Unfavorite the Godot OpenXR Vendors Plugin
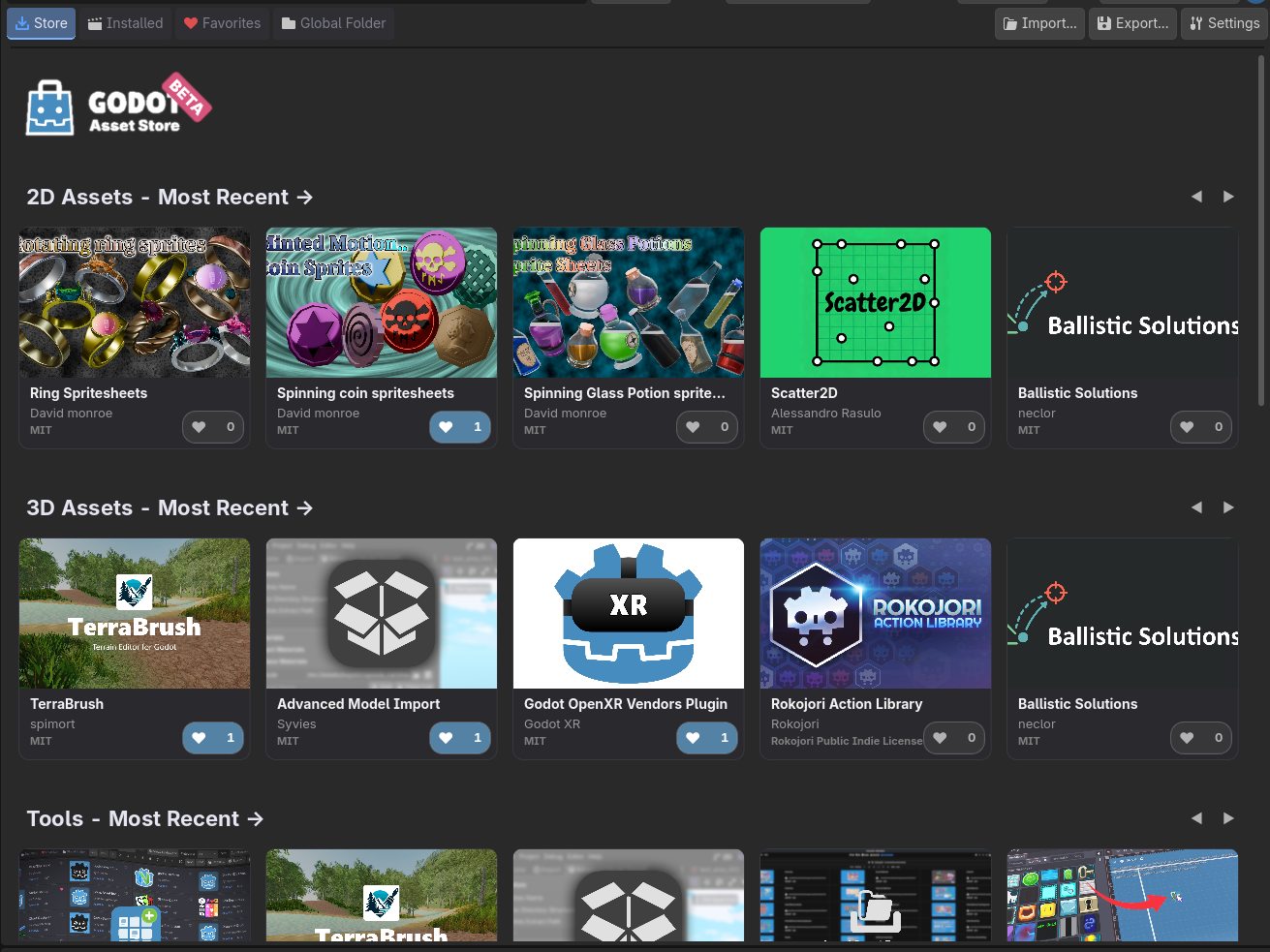 tap(707, 738)
